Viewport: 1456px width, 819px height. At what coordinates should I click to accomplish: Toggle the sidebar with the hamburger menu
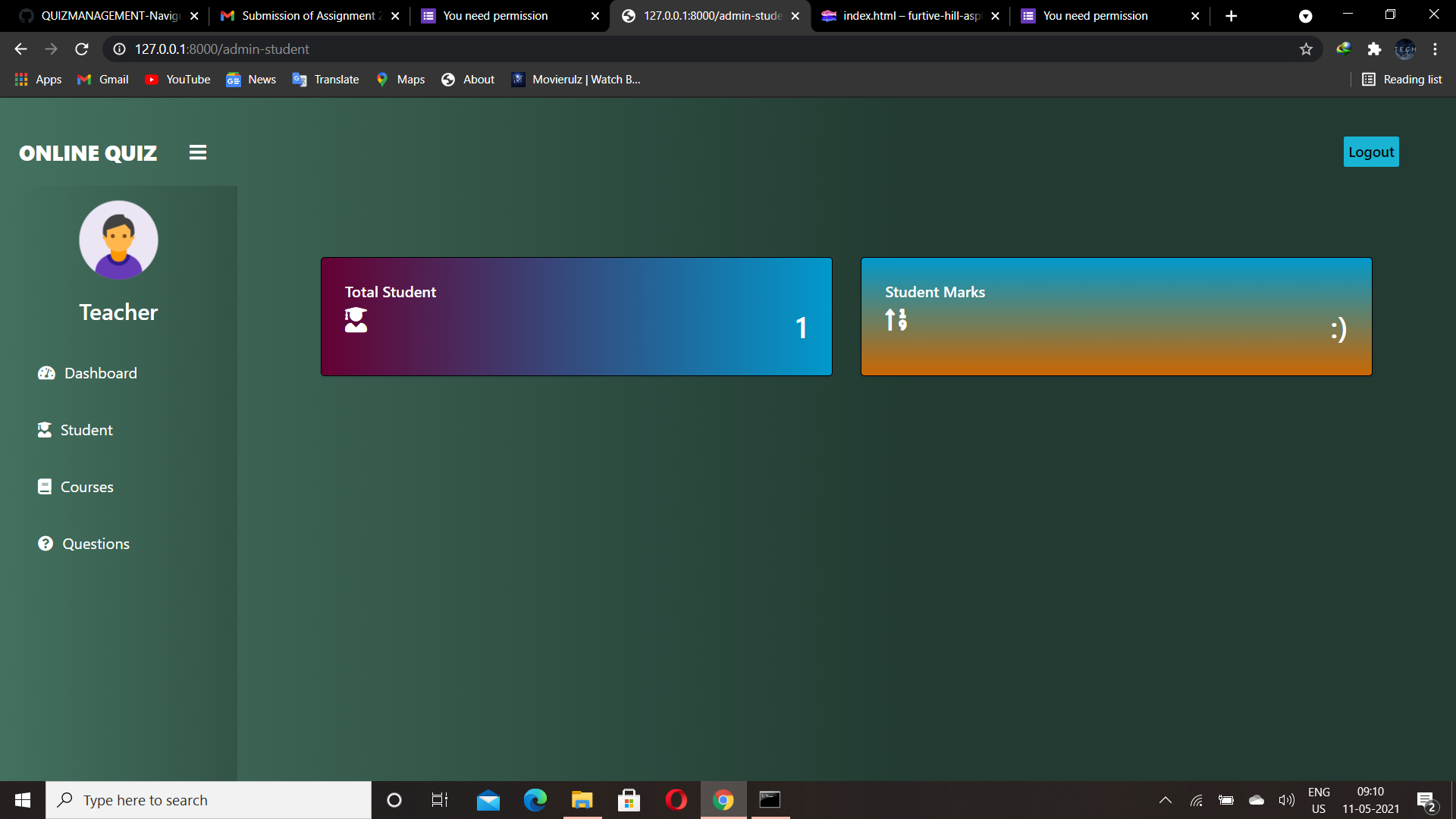[x=198, y=152]
